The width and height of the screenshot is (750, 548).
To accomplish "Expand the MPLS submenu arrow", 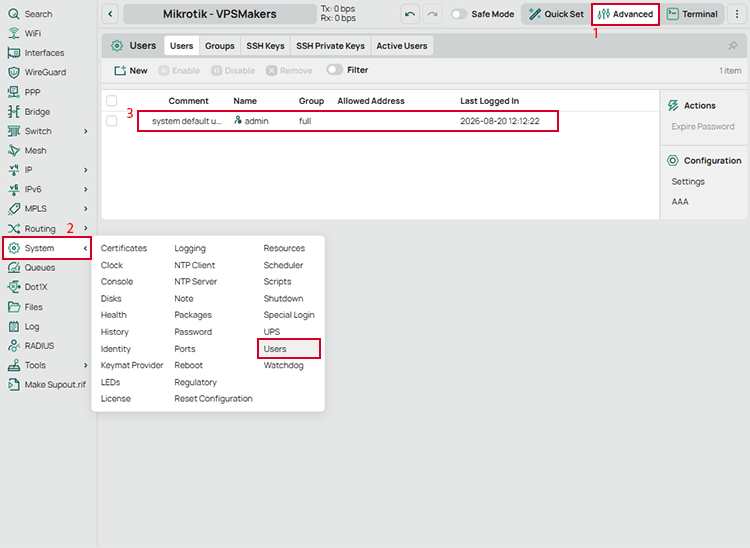I will pos(86,209).
